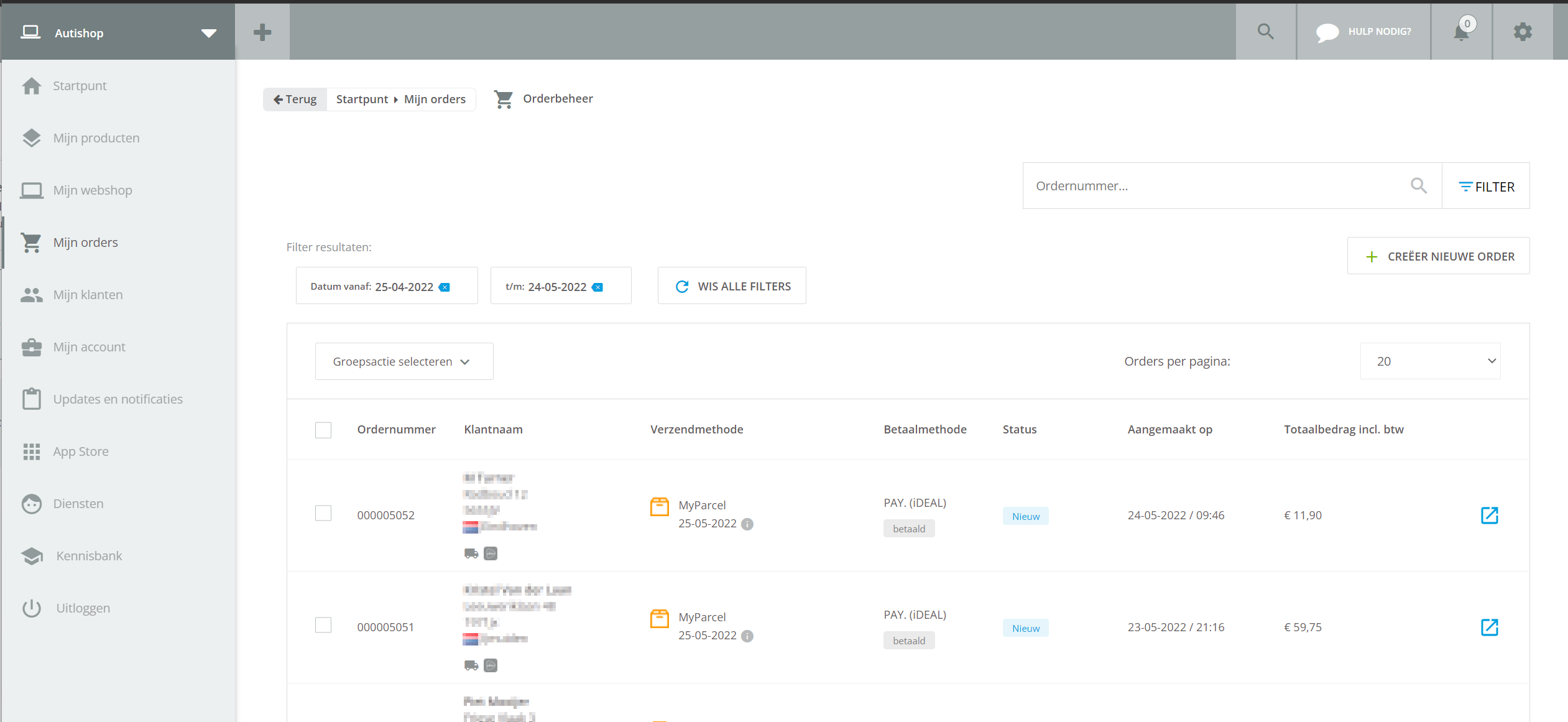Image resolution: width=1568 pixels, height=722 pixels.
Task: Go to Mijn producten in sidebar
Action: [96, 138]
